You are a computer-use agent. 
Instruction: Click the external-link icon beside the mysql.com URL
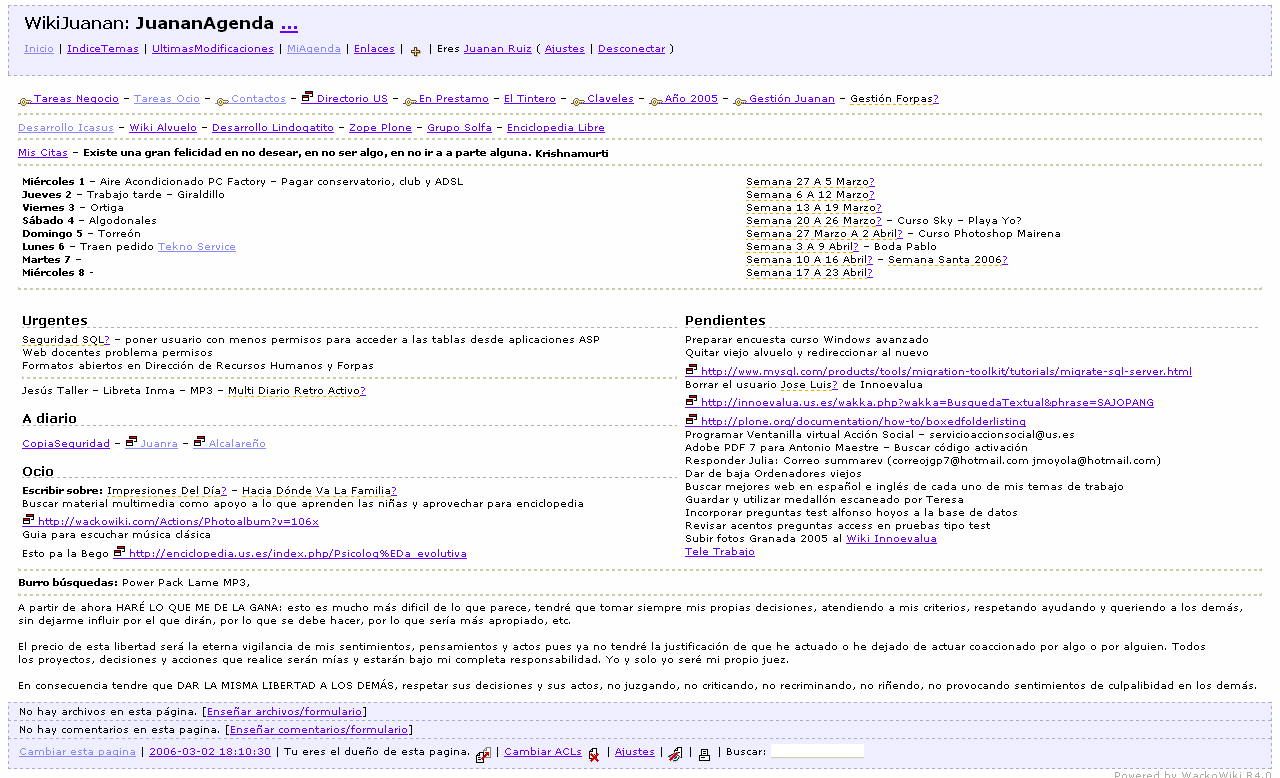point(691,370)
